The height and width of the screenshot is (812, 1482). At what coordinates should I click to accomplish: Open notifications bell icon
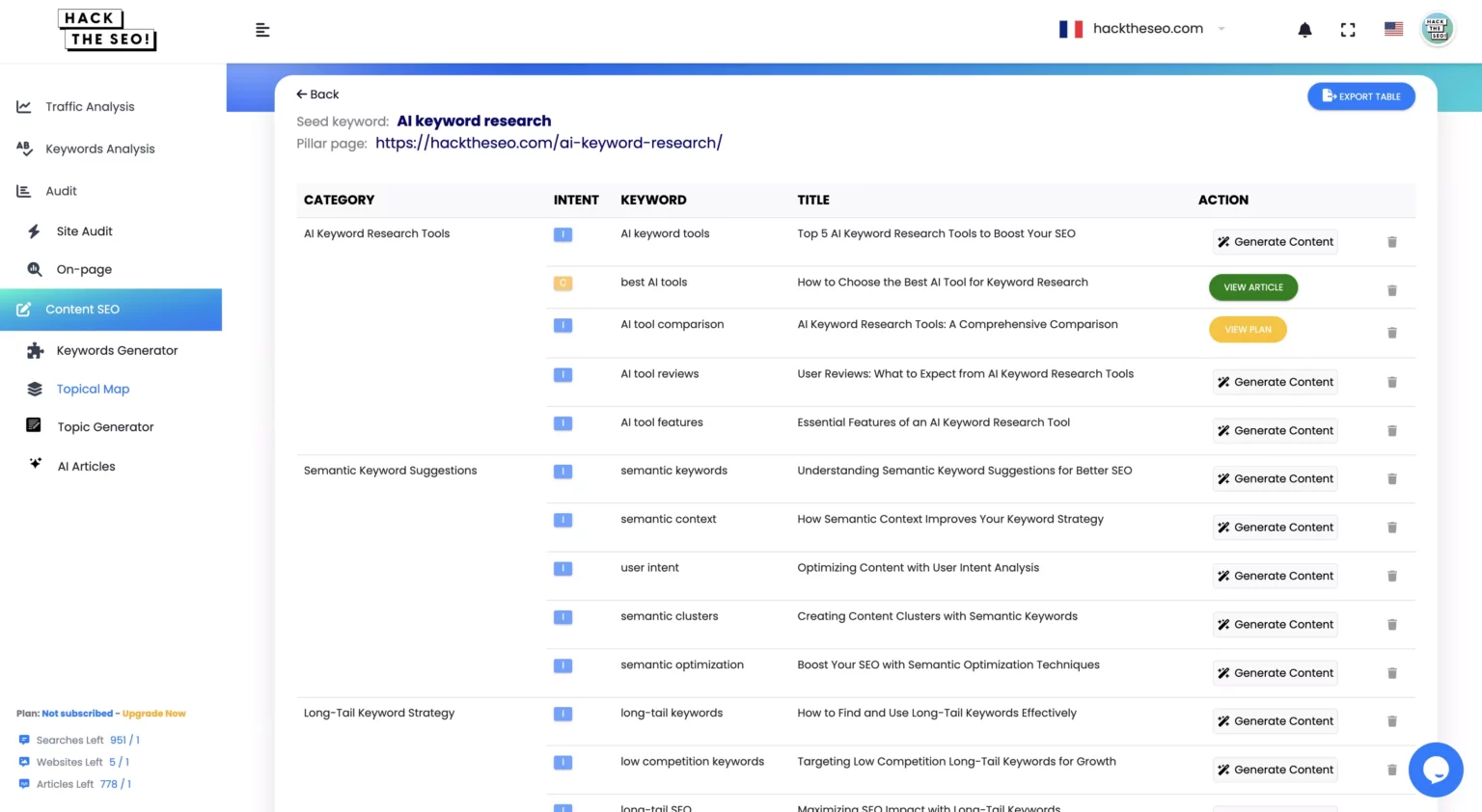click(x=1304, y=30)
